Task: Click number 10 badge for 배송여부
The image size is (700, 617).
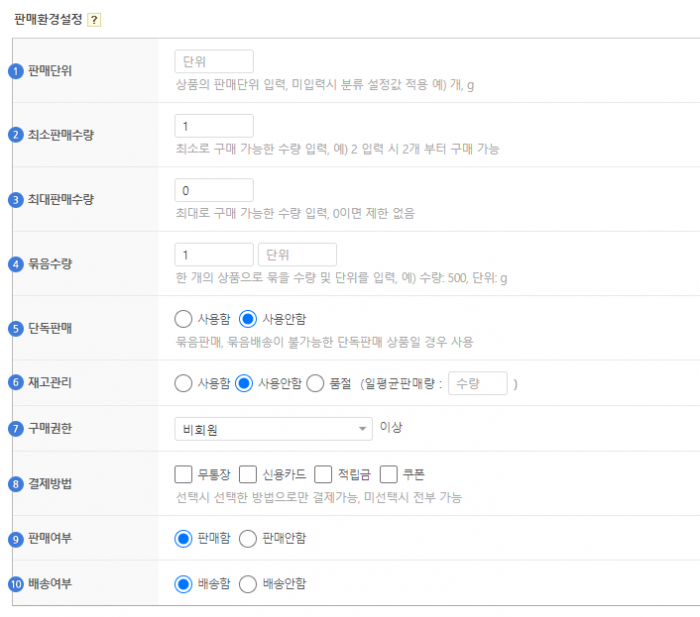Action: coord(15,584)
